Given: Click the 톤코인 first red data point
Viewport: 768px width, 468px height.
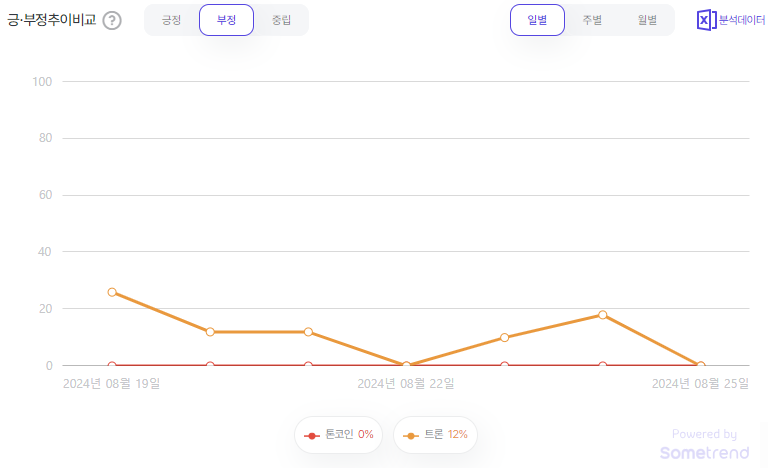Looking at the screenshot, I should coord(112,366).
